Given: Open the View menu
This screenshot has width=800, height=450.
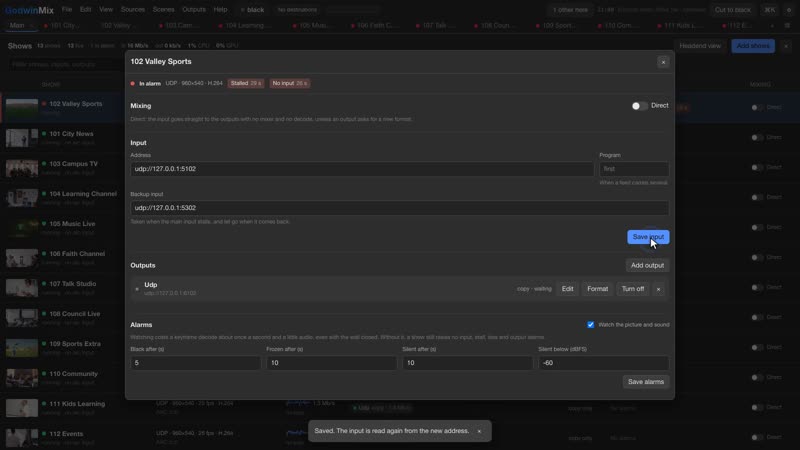Looking at the screenshot, I should [106, 10].
